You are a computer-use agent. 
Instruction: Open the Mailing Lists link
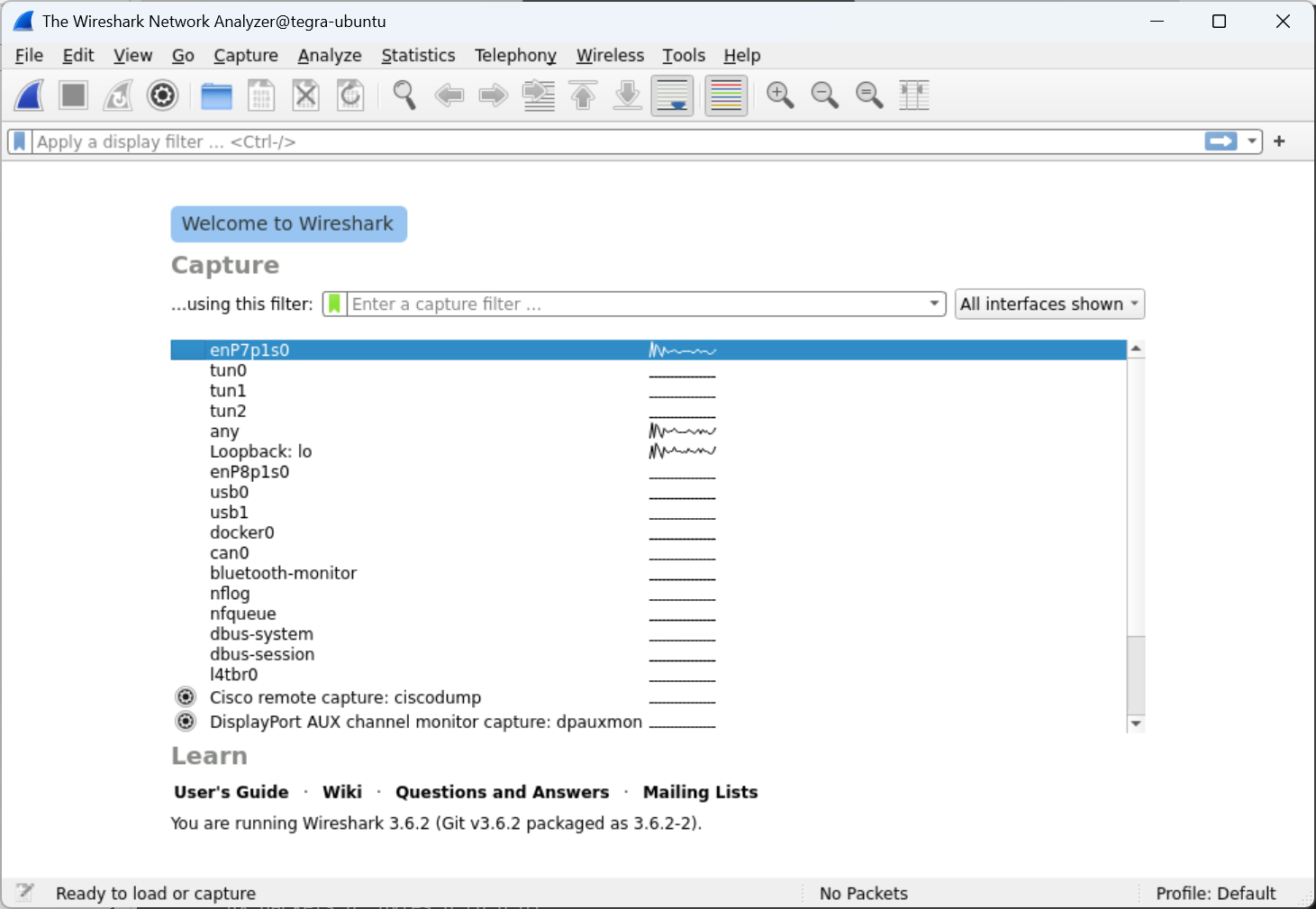pos(701,792)
